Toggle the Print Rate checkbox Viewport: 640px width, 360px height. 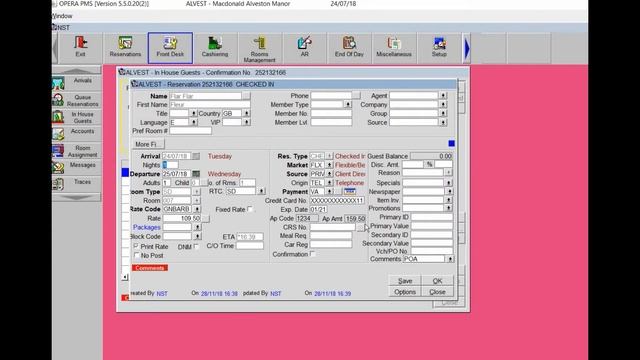pos(136,246)
